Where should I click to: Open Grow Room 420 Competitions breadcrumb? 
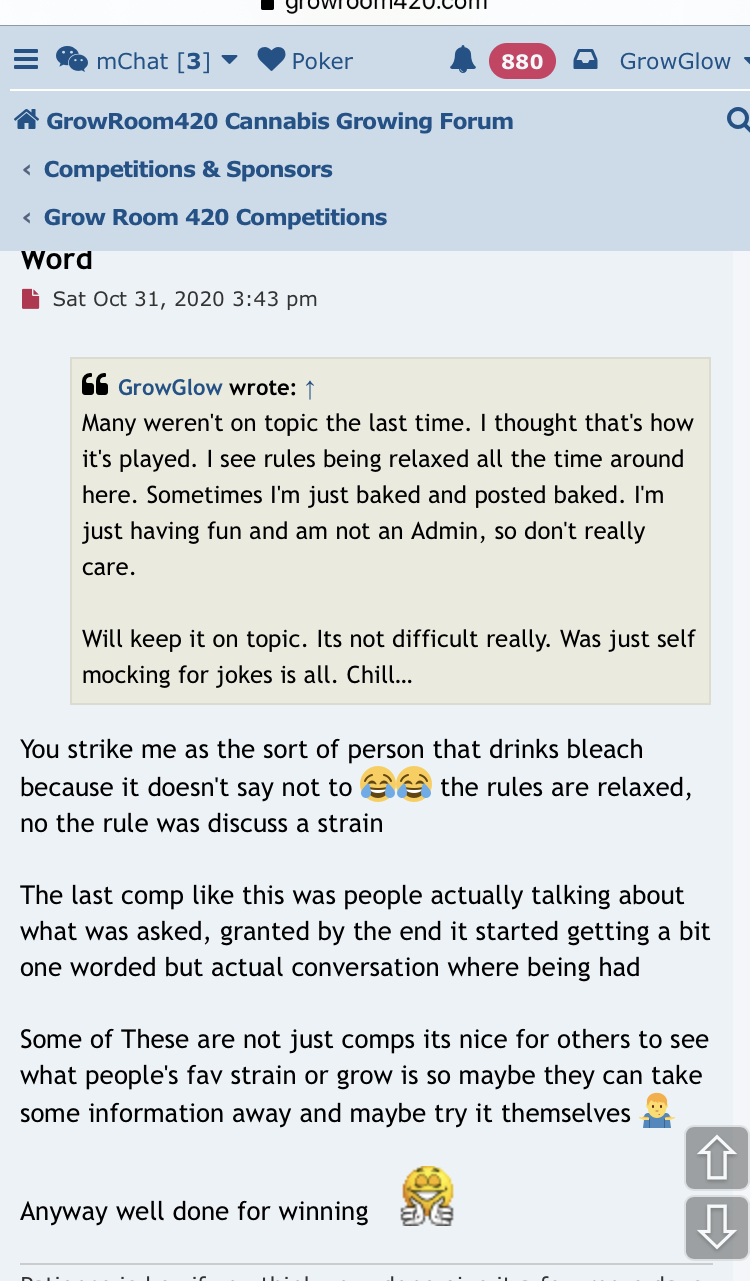215,217
